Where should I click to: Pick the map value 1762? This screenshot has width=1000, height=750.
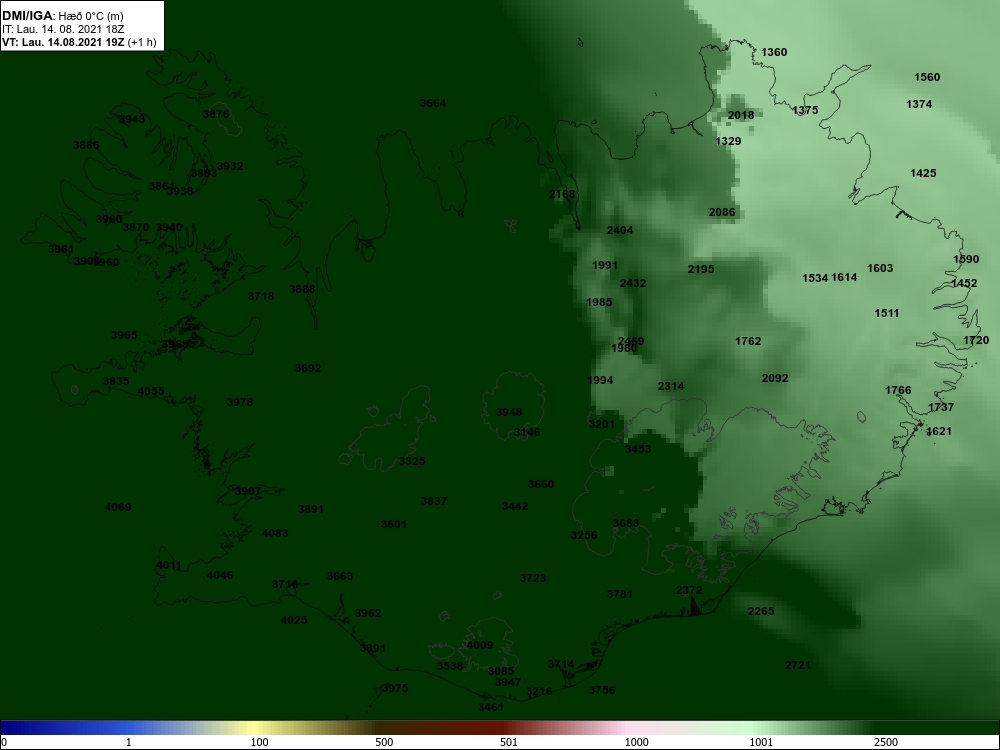tap(748, 342)
